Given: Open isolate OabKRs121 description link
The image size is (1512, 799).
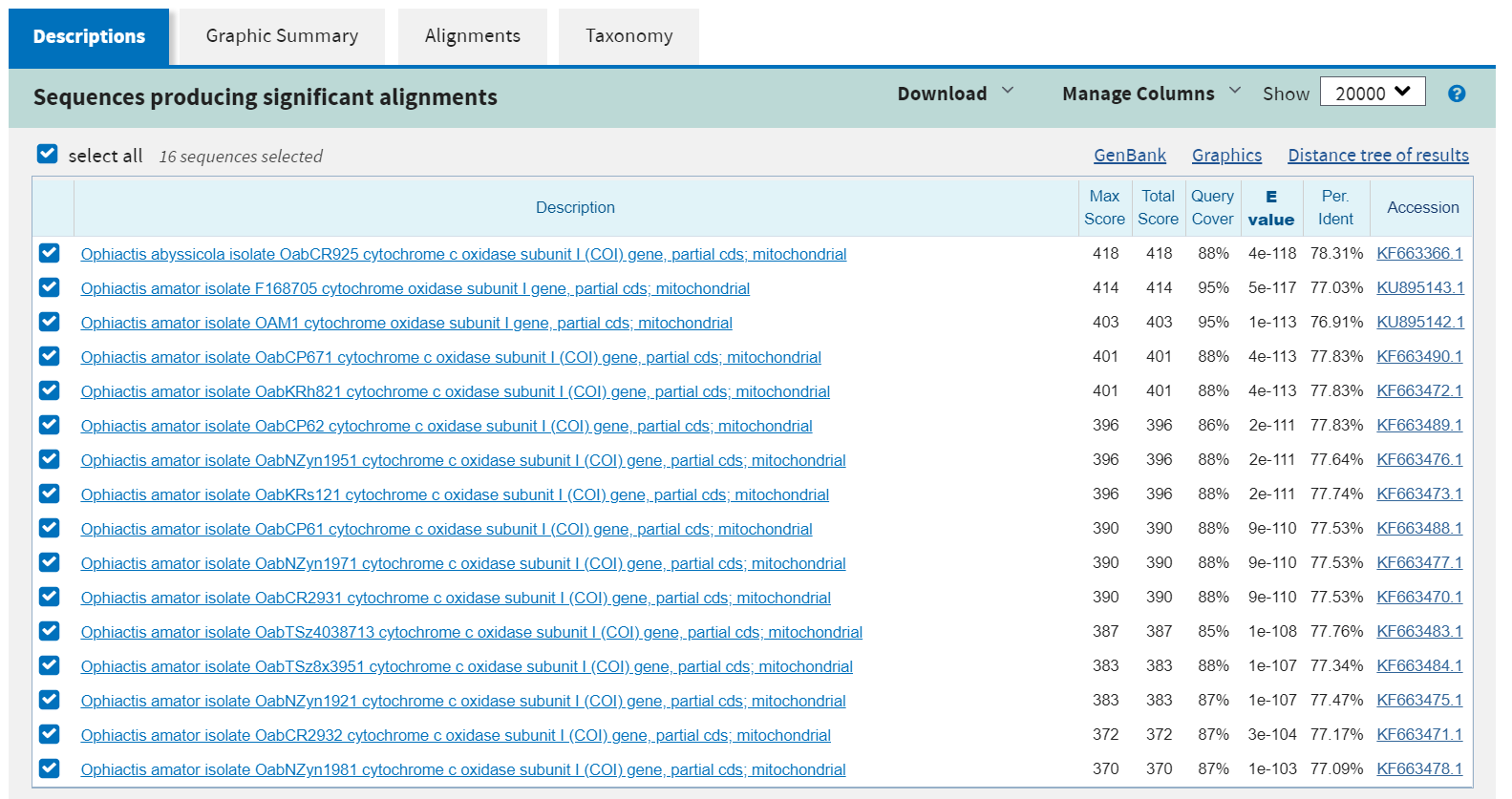Looking at the screenshot, I should (455, 494).
